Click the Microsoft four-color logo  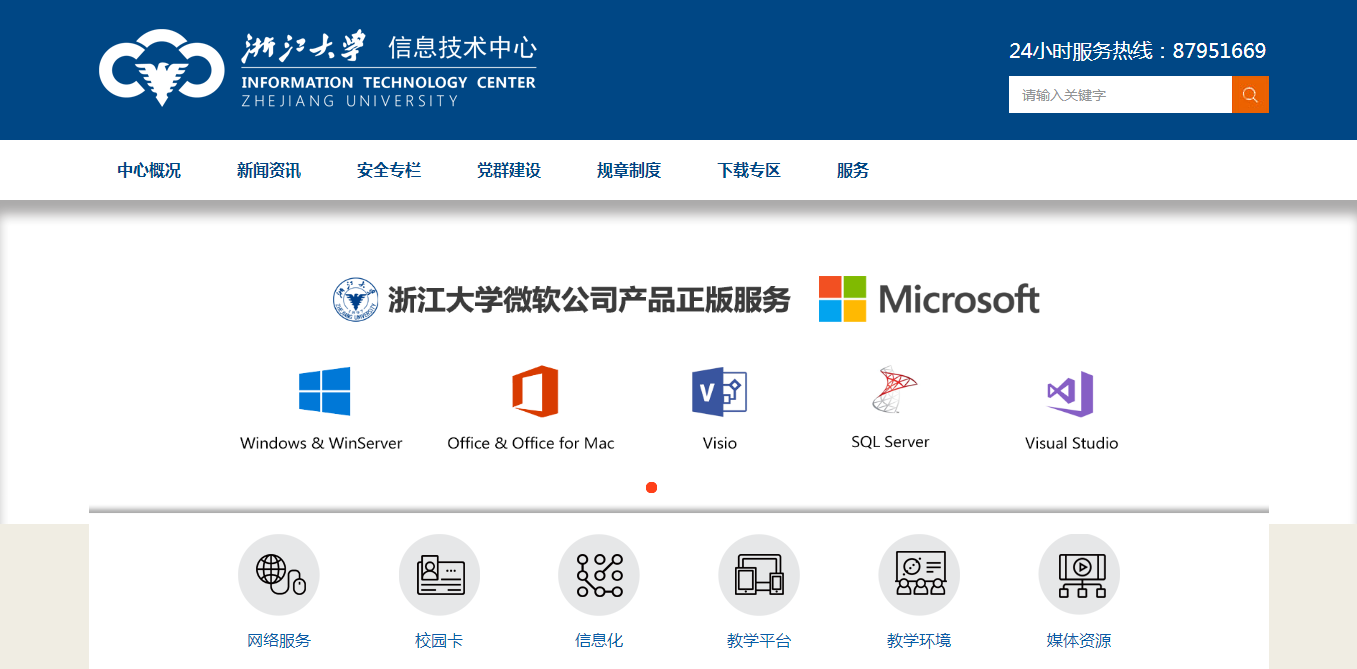click(x=843, y=299)
